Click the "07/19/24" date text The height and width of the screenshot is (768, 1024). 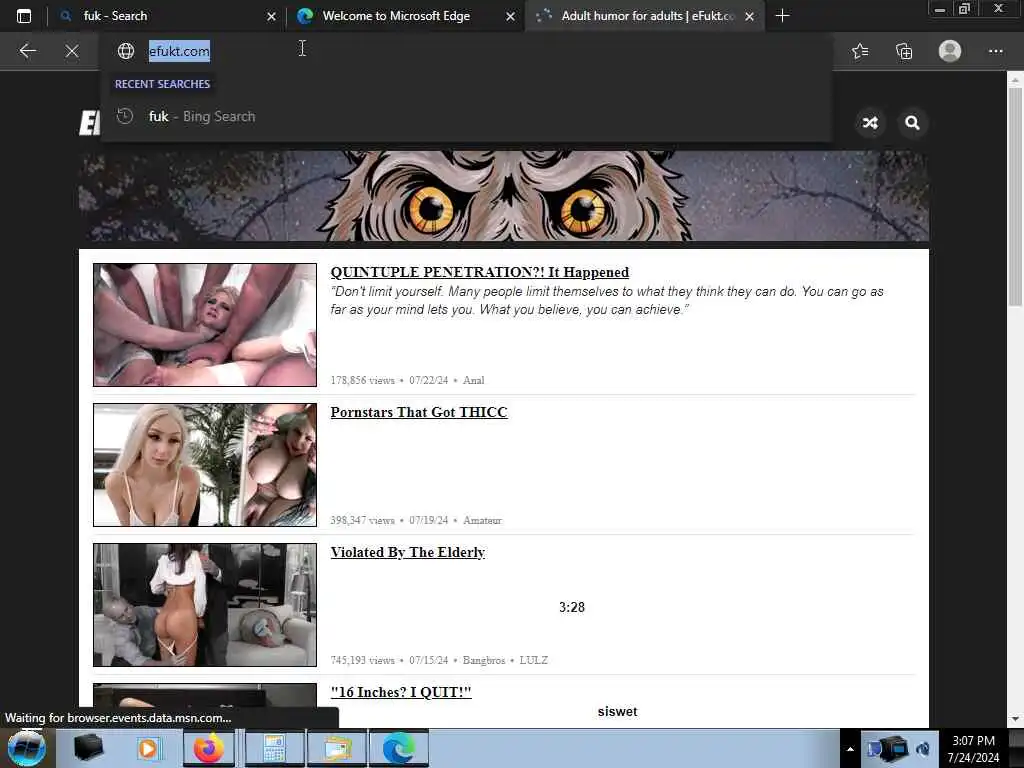click(428, 520)
